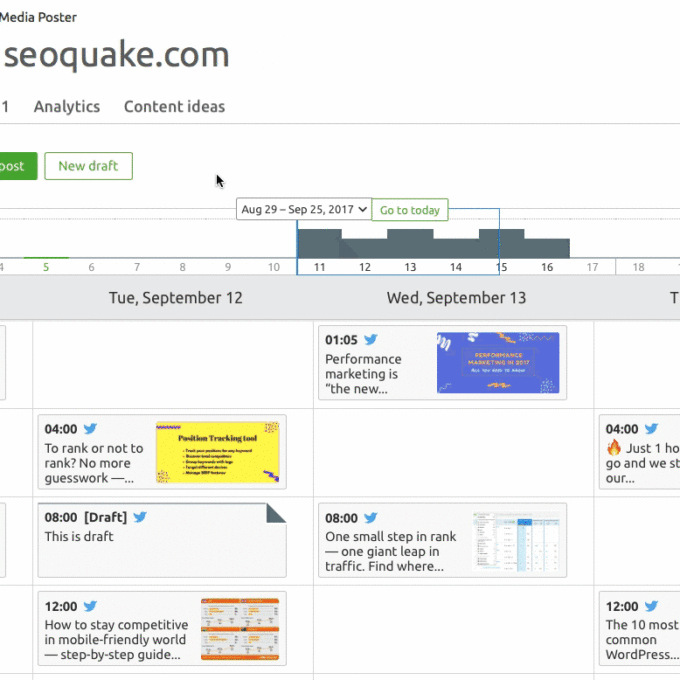Click Twitter icon on 01:05 Performance marketing post
Image resolution: width=680 pixels, height=680 pixels.
click(371, 340)
